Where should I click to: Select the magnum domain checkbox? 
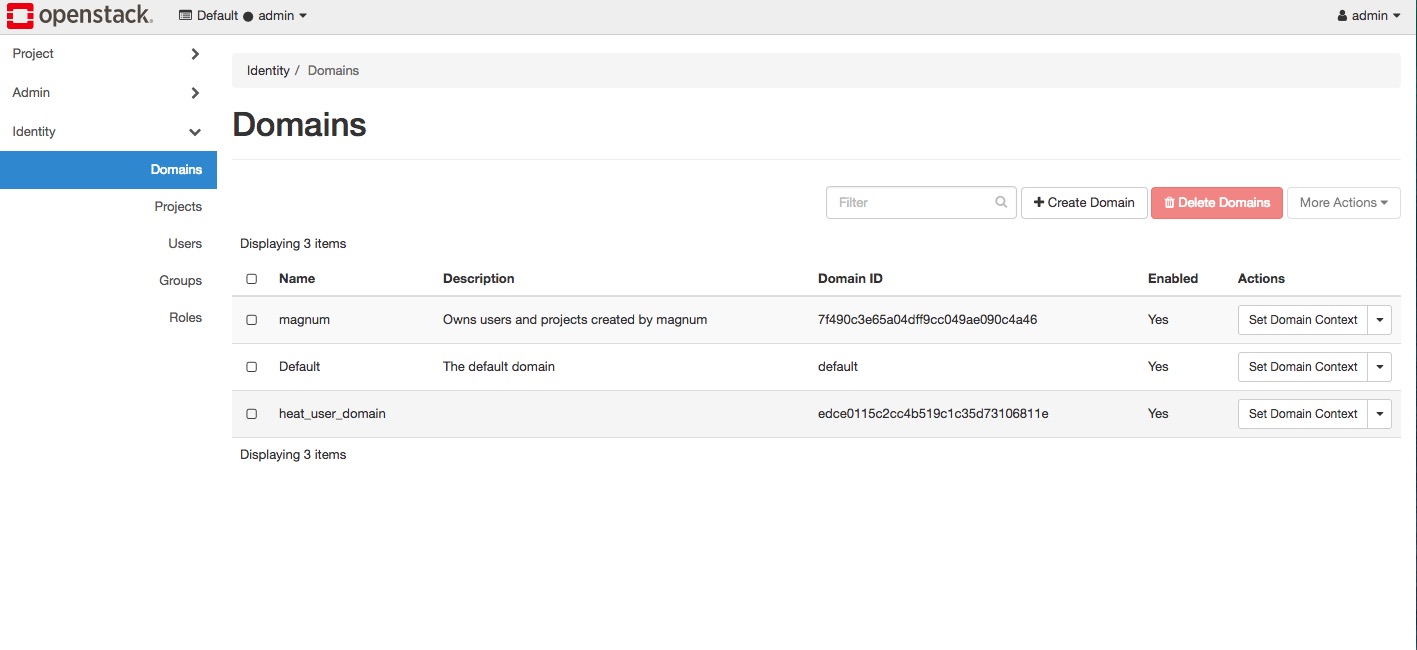[252, 320]
